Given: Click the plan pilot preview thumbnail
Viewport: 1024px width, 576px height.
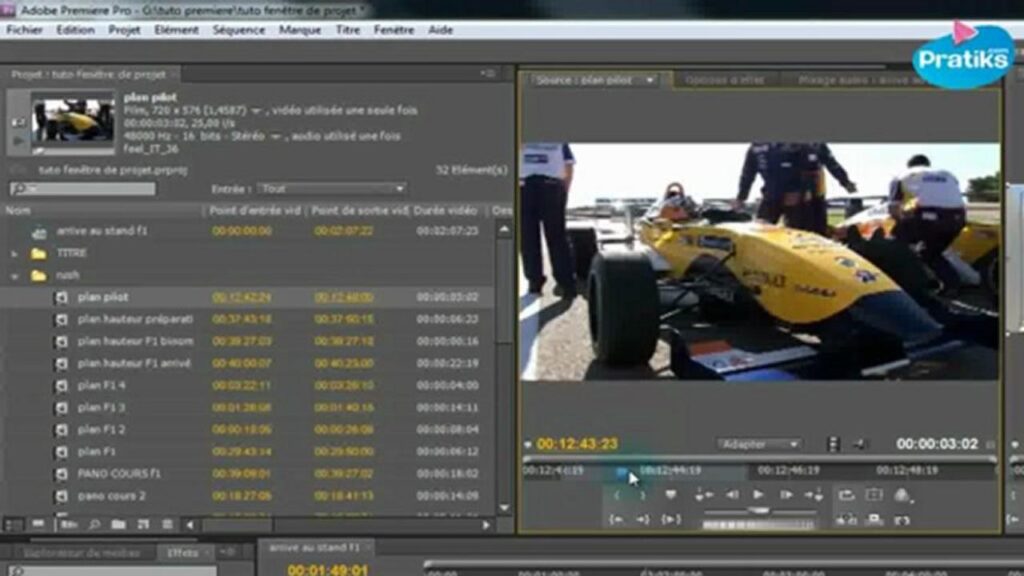Looking at the screenshot, I should 73,121.
